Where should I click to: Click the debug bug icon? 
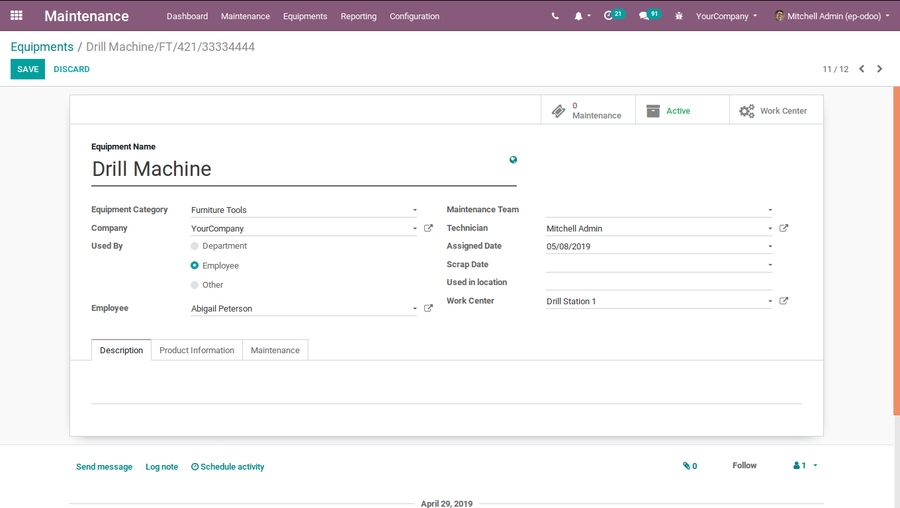click(679, 16)
